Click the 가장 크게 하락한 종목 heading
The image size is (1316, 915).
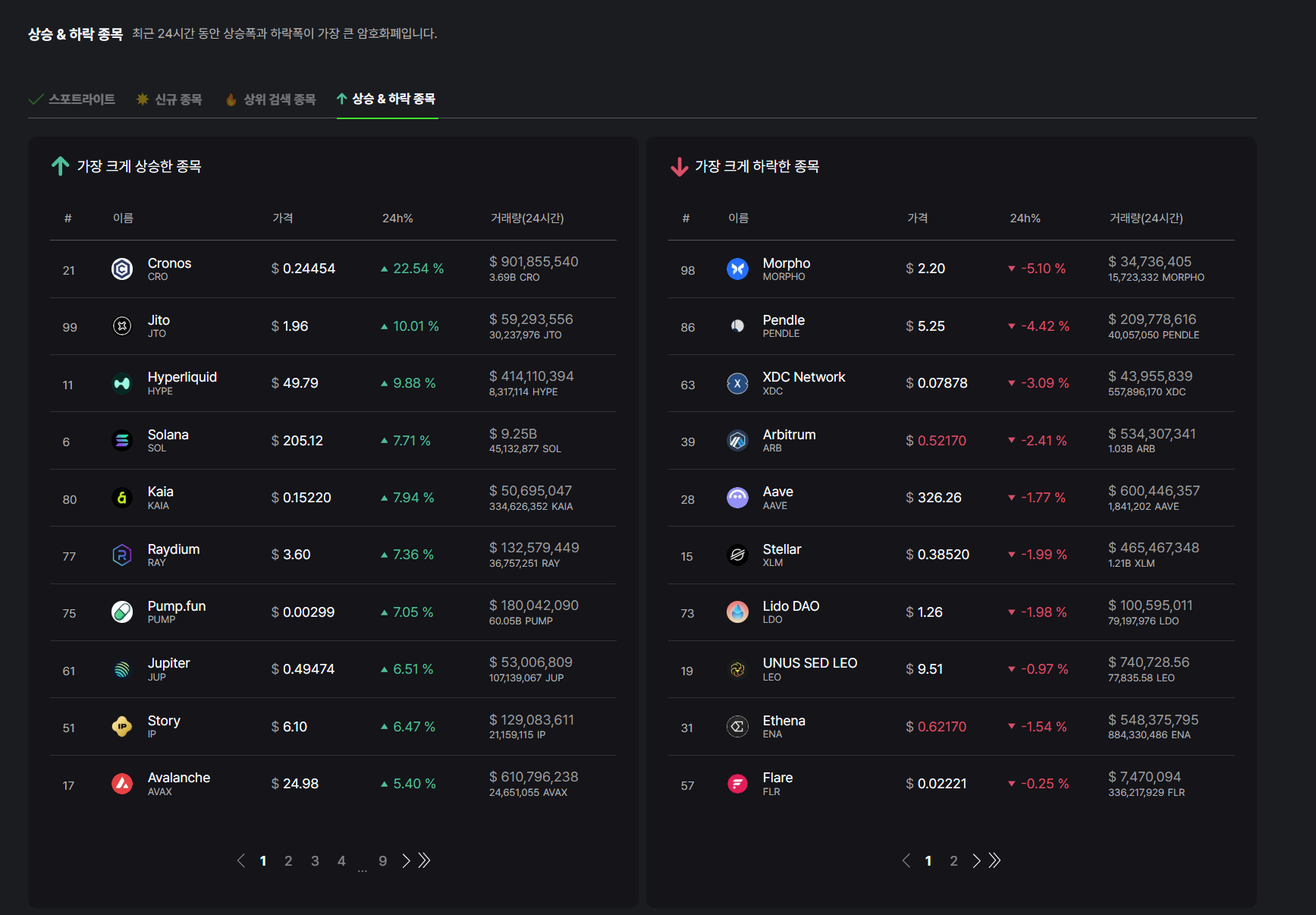[757, 166]
